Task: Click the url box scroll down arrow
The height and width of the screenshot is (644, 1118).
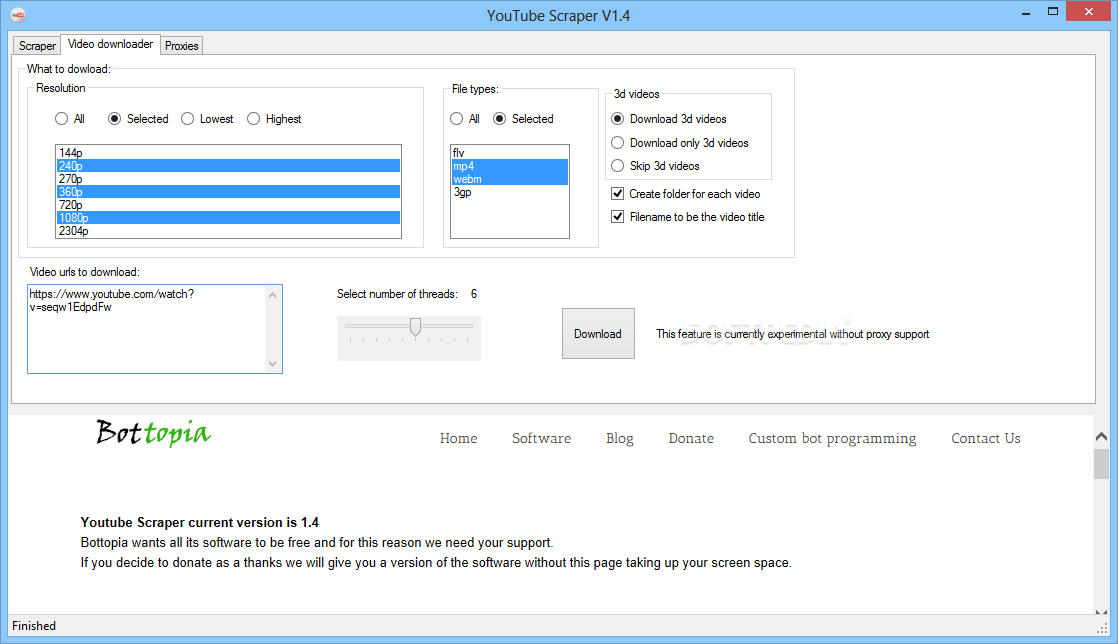Action: pos(272,364)
